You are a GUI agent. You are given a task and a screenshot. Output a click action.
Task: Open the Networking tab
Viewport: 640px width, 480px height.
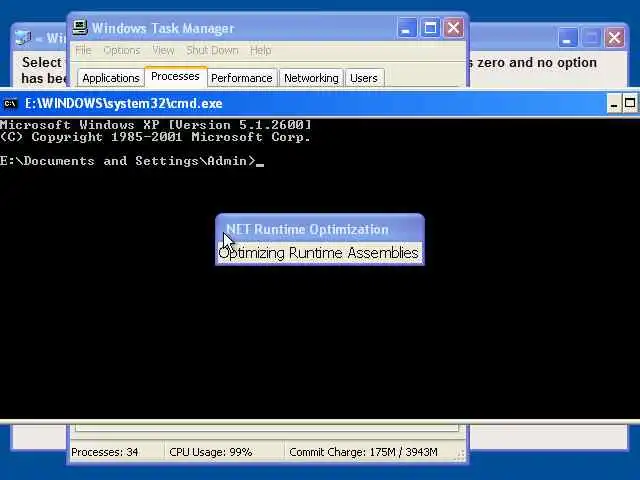click(311, 78)
